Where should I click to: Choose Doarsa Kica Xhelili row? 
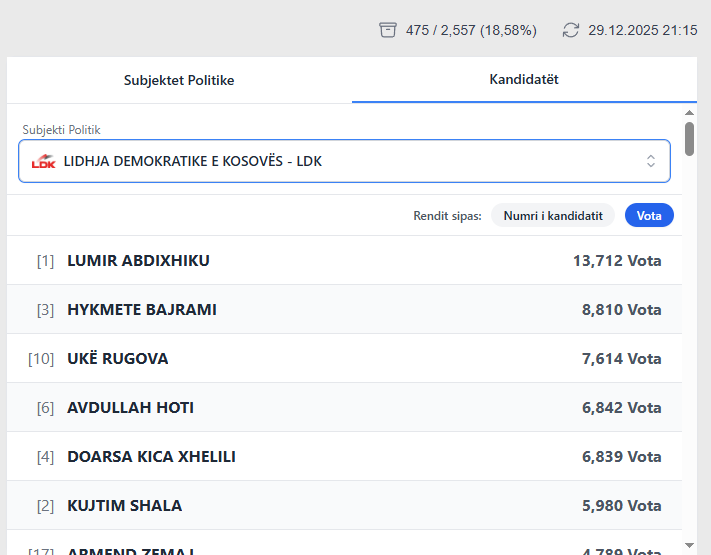pyautogui.click(x=345, y=457)
